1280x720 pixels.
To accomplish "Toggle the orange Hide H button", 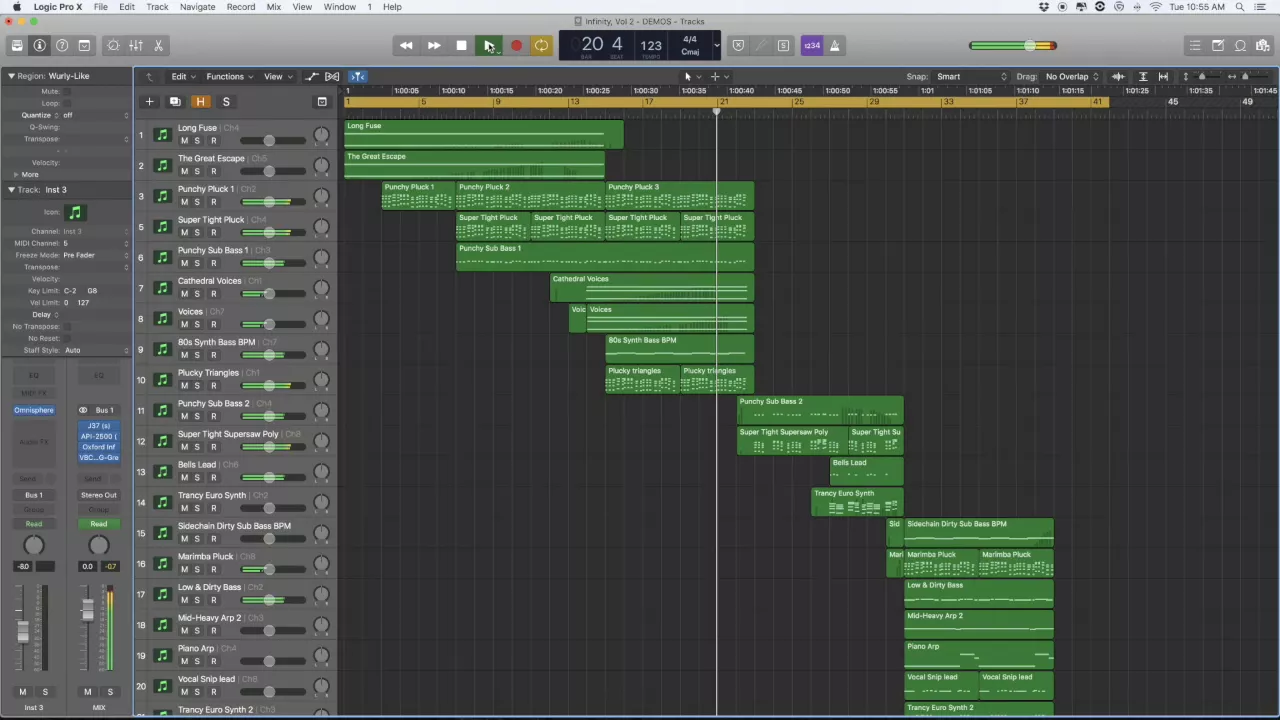I will (200, 101).
